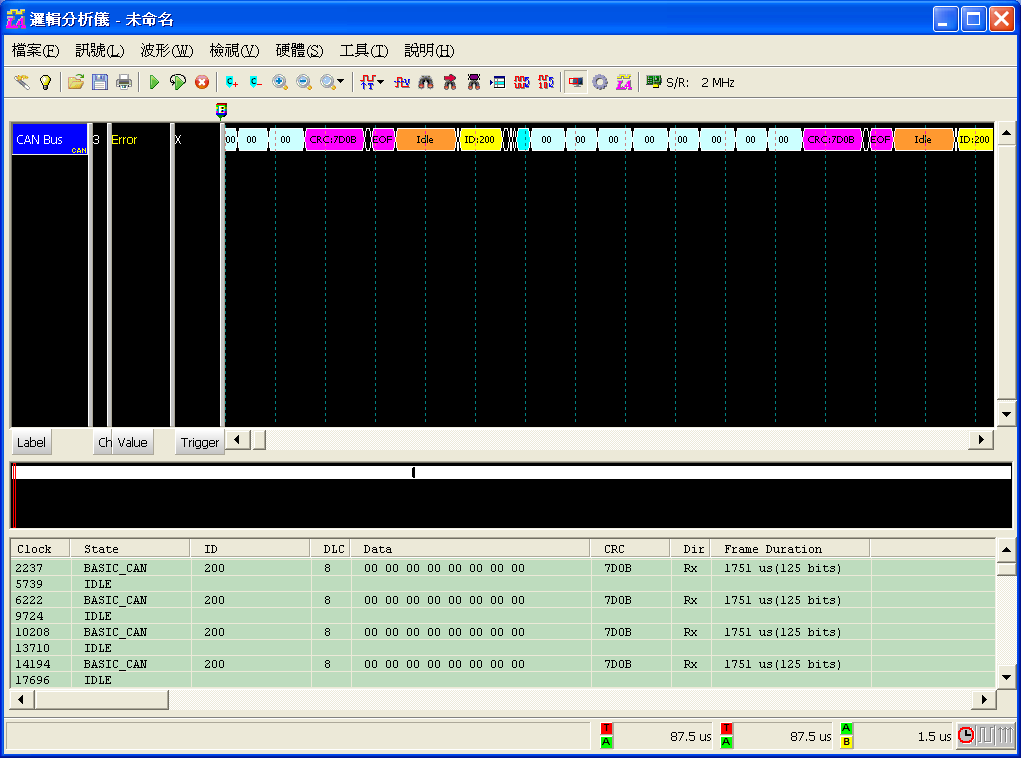Click the binoculars with purple marker icon

point(474,82)
